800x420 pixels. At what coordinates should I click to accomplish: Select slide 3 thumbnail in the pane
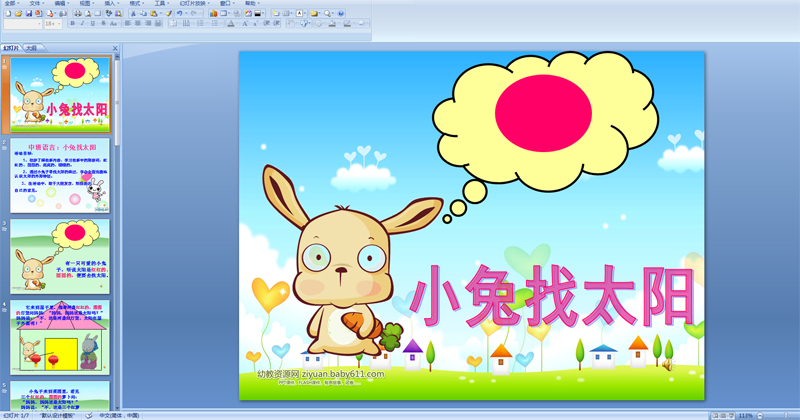click(x=60, y=256)
